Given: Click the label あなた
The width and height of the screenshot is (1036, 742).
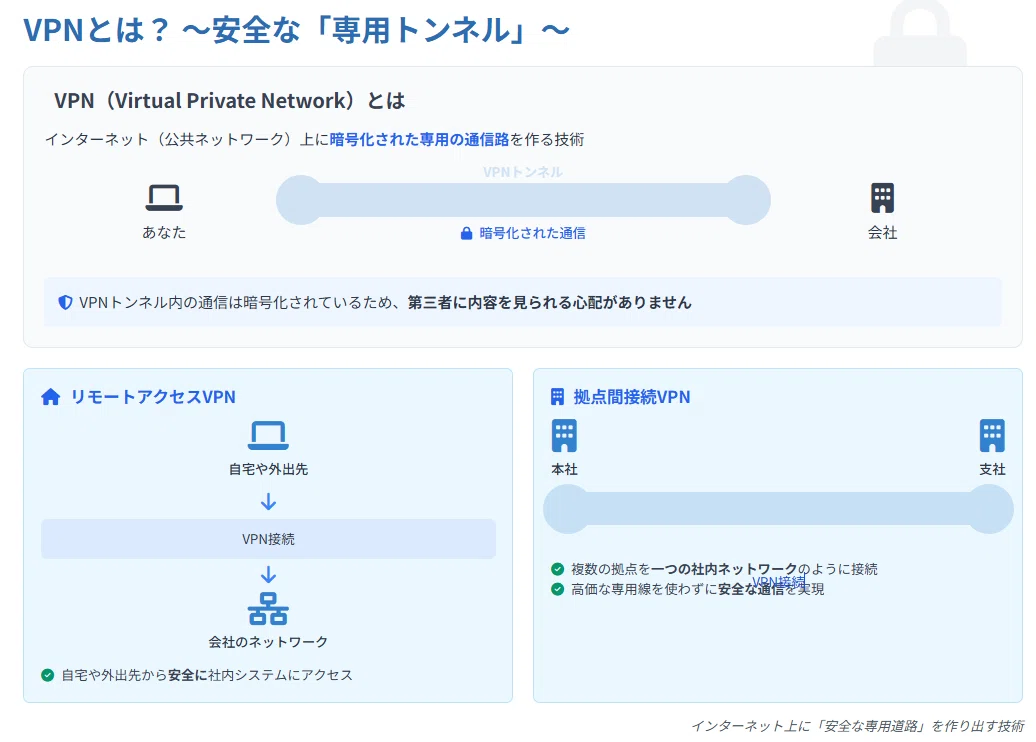Looking at the screenshot, I should click(x=164, y=233).
